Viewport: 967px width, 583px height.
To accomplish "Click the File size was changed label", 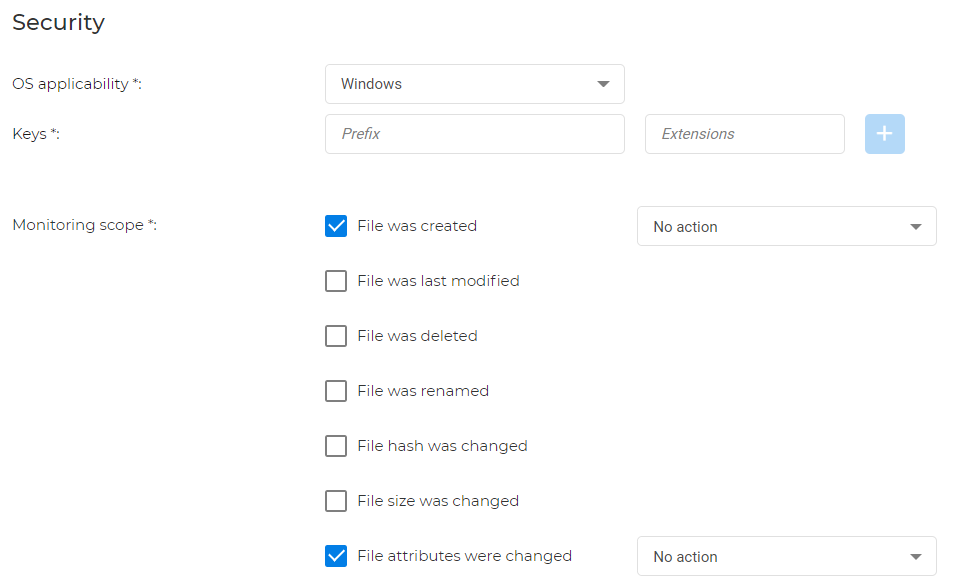I will [x=438, y=501].
